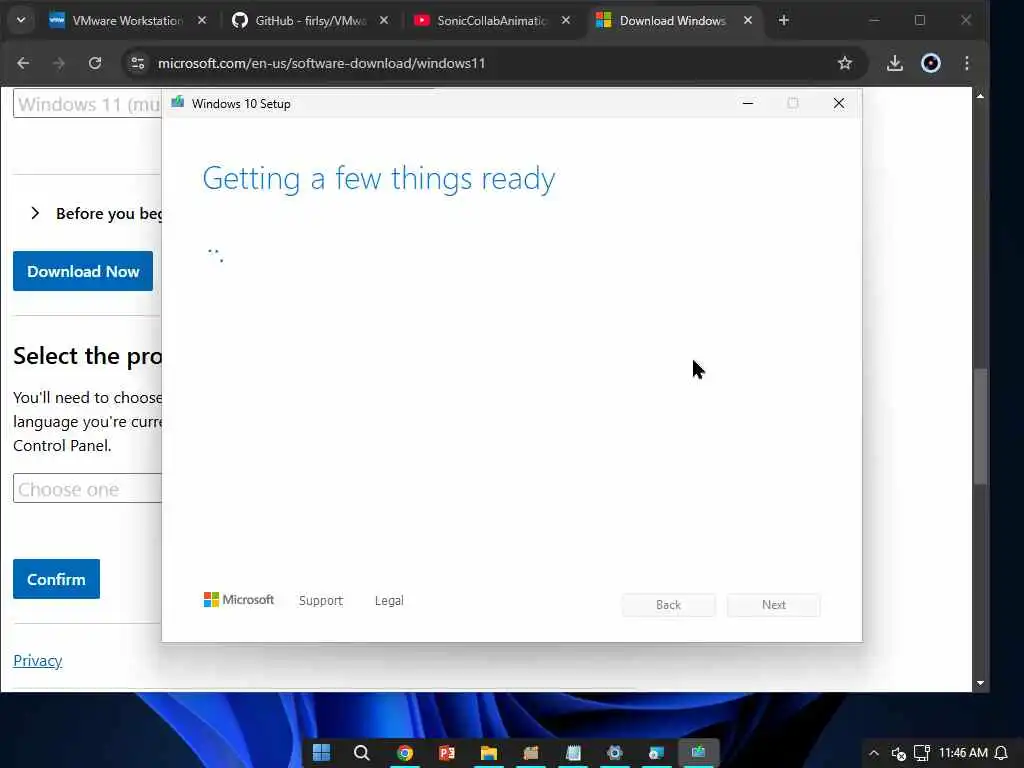Open the Privacy link

tap(38, 660)
